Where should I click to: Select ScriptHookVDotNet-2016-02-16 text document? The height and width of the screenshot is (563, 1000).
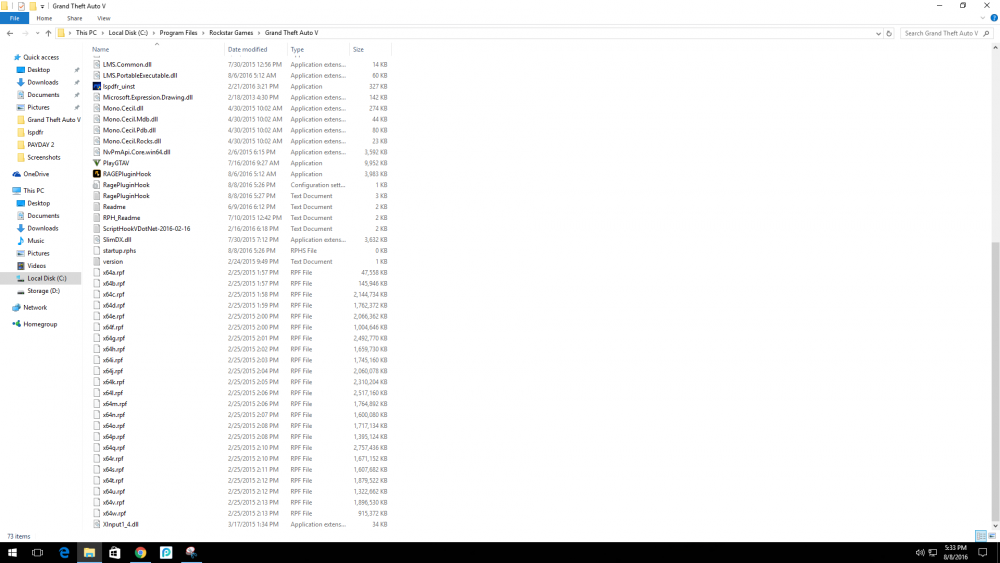(146, 228)
